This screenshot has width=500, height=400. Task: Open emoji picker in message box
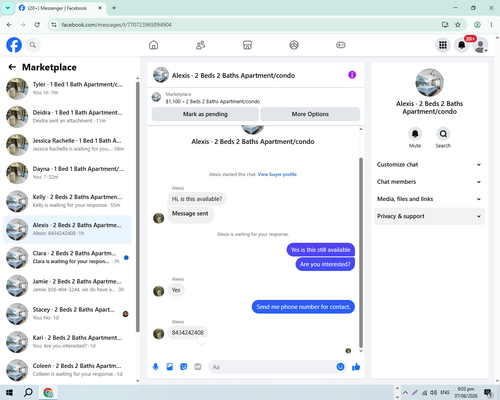340,367
